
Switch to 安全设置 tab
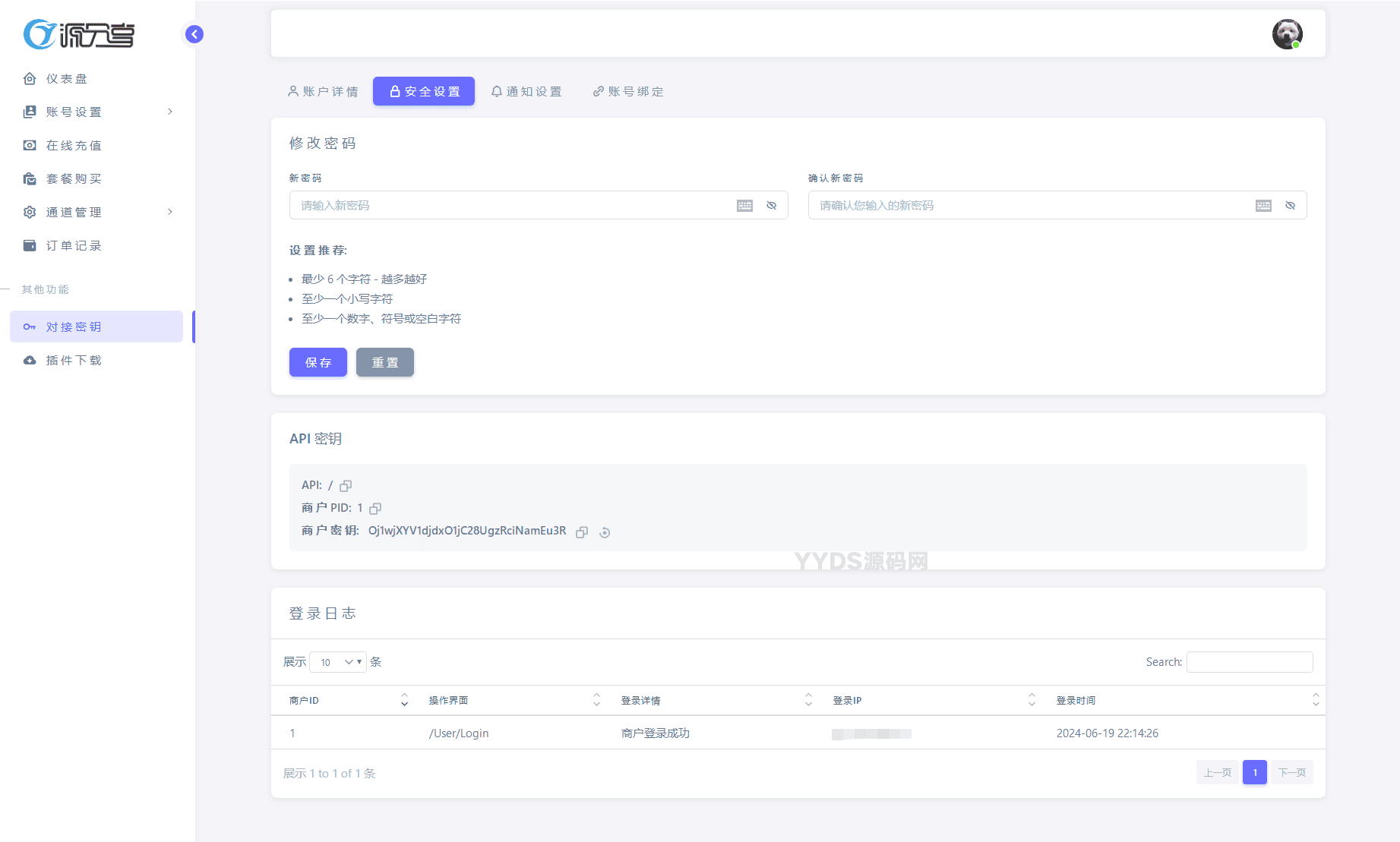click(424, 91)
